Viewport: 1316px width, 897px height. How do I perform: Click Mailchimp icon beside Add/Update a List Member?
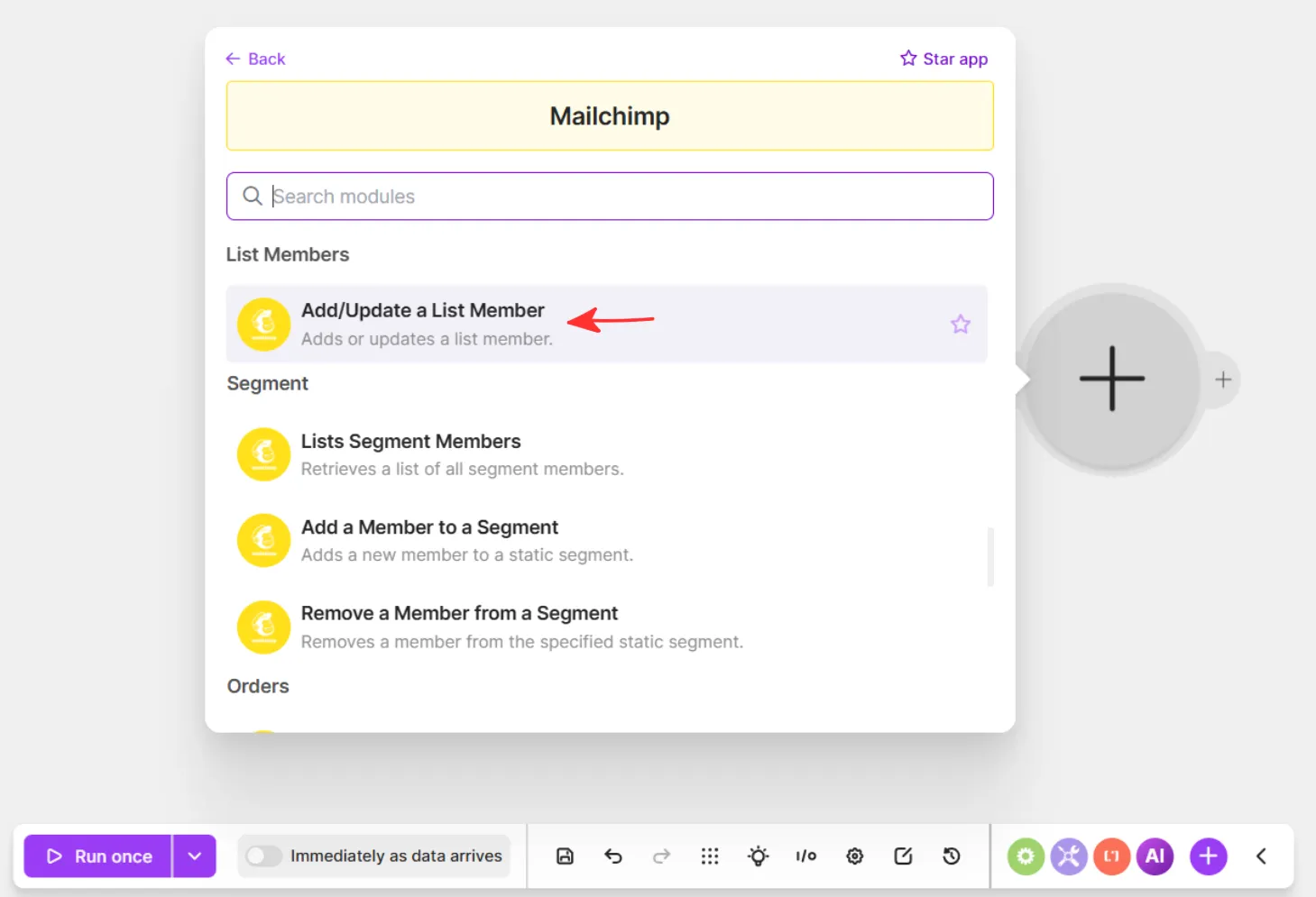pos(263,325)
